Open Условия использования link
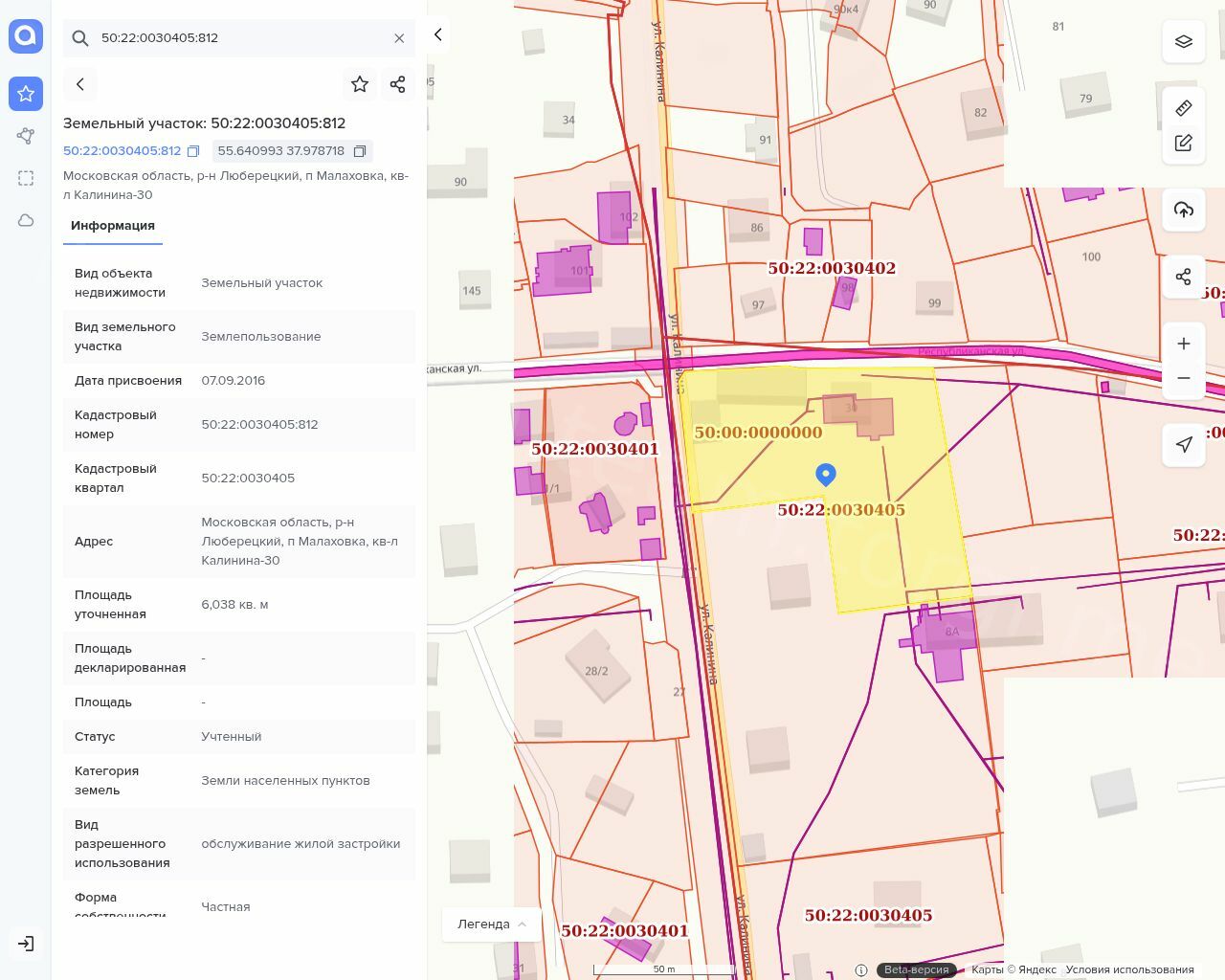Screen dimensions: 1225x980 (x=1129, y=969)
